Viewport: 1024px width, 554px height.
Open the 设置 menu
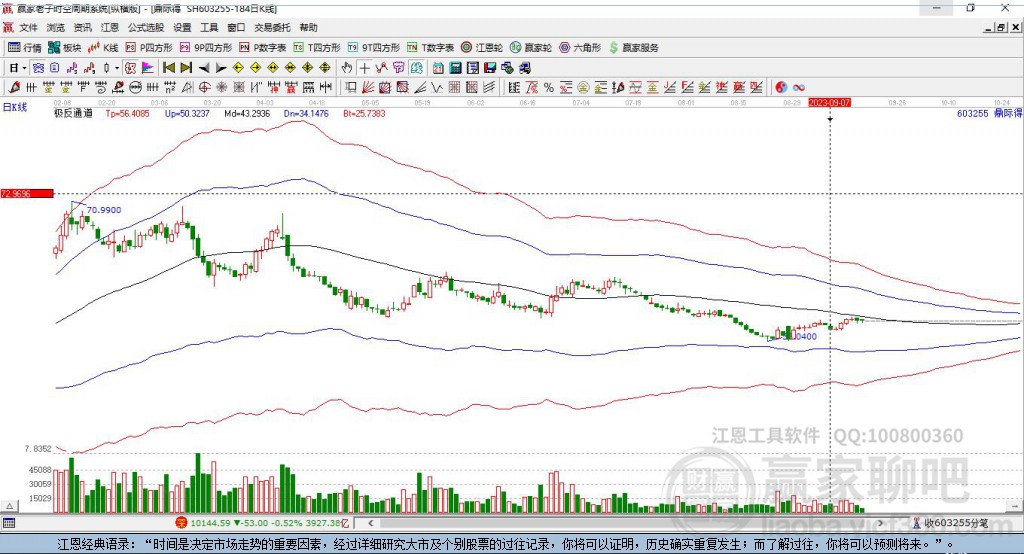coord(182,27)
